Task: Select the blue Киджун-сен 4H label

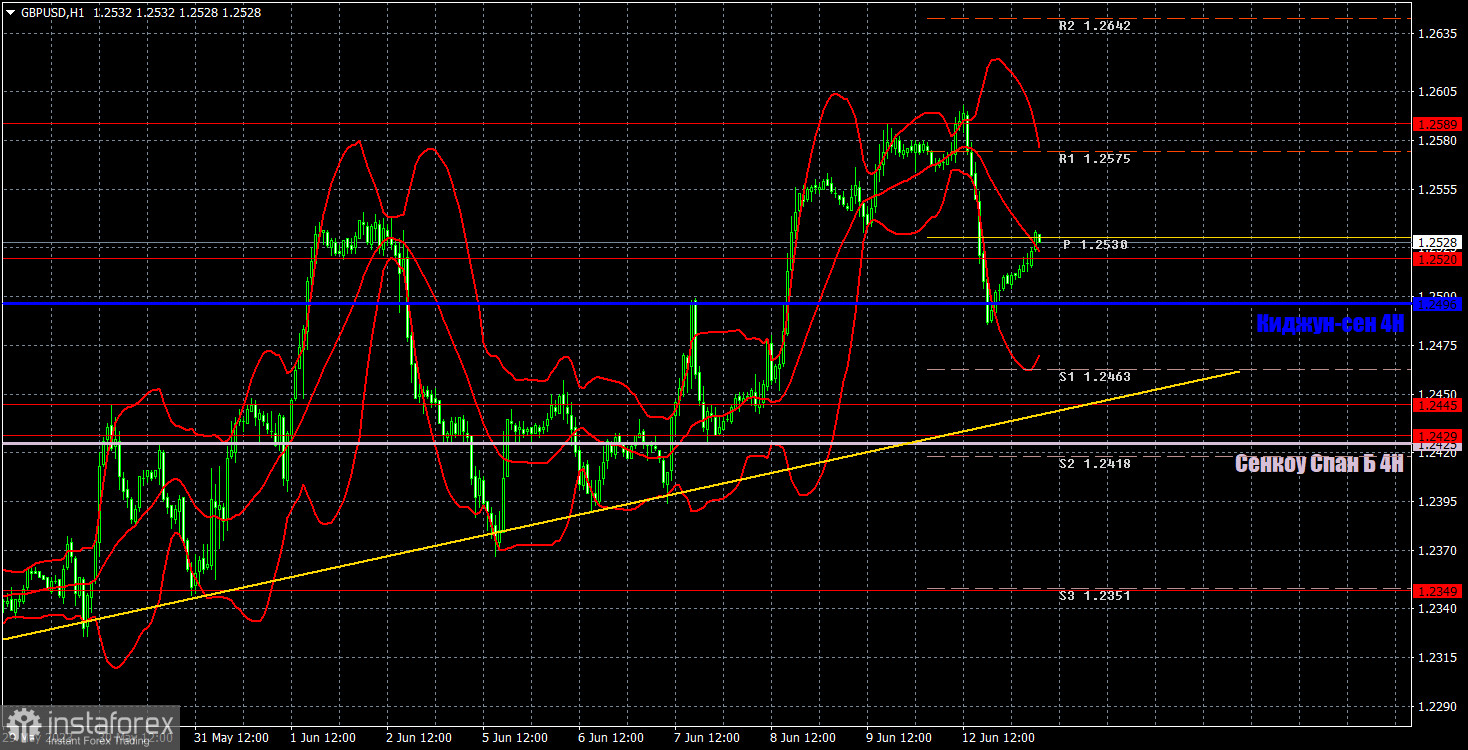Action: pyautogui.click(x=1330, y=323)
